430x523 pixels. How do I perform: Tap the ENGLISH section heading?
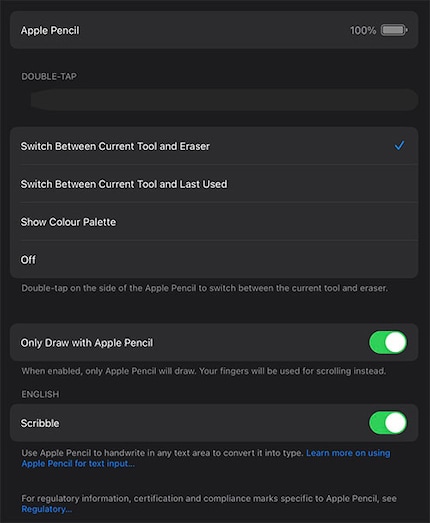click(40, 394)
